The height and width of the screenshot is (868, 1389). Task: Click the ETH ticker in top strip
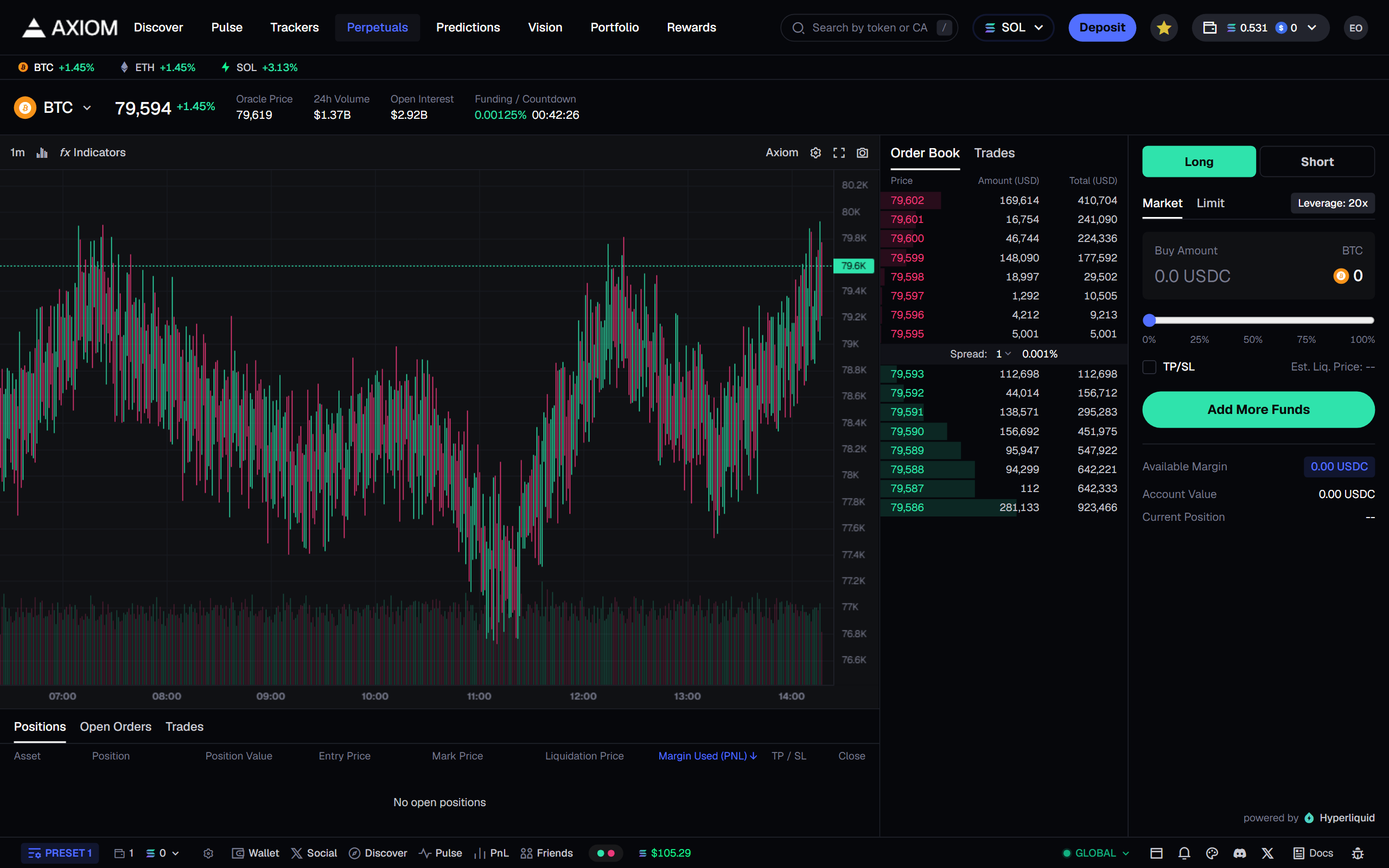coord(157,67)
